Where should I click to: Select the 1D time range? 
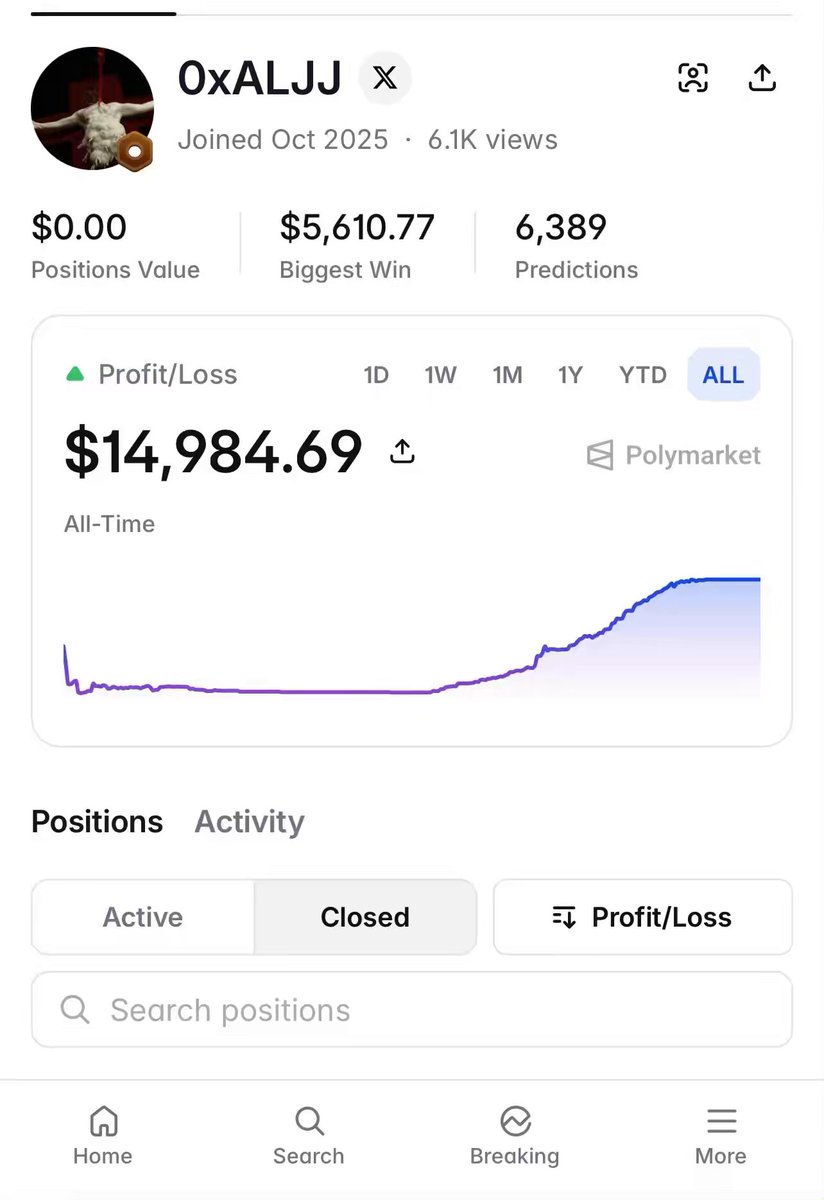pos(376,375)
